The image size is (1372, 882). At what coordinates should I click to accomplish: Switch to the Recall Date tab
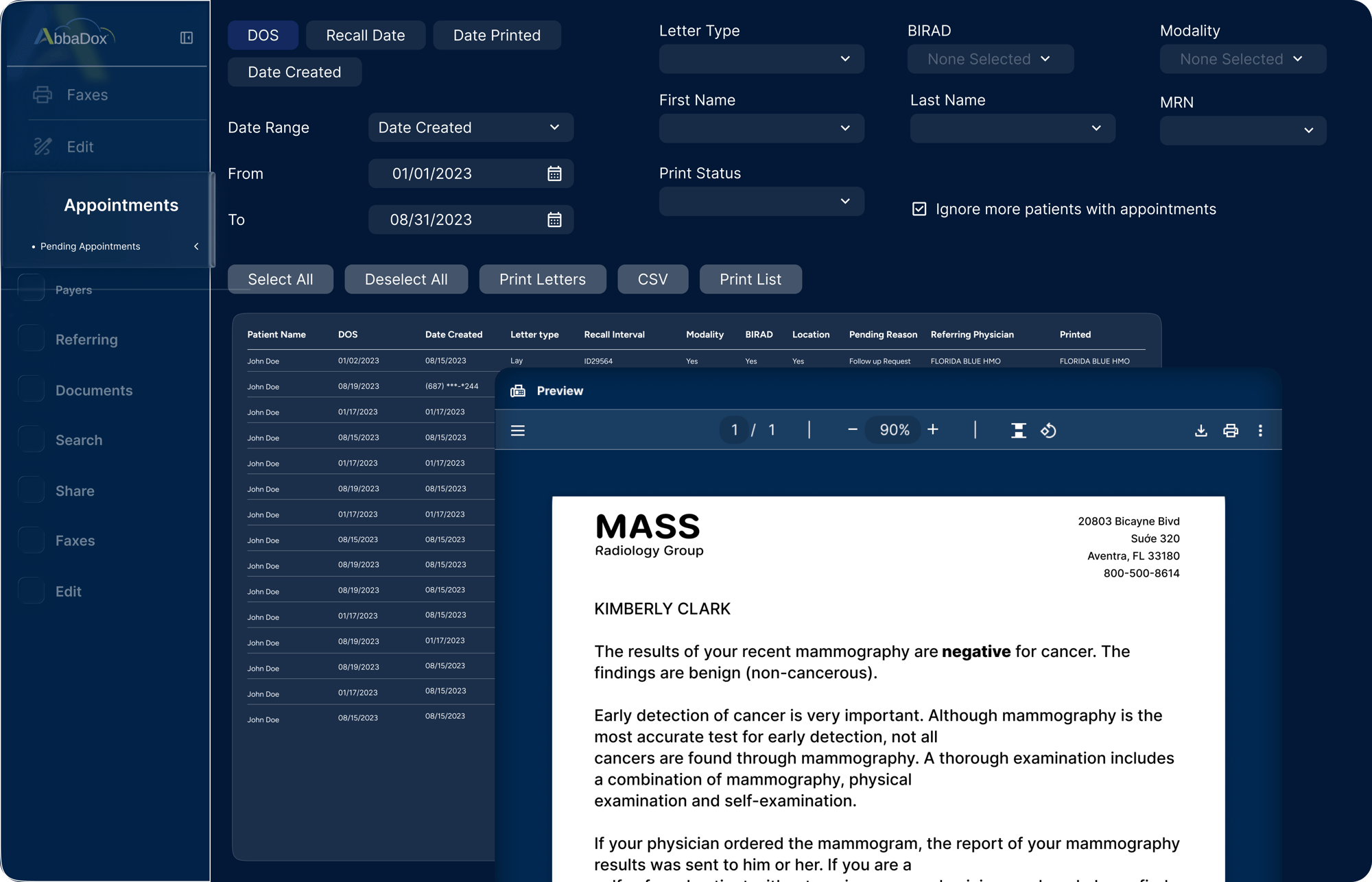365,35
